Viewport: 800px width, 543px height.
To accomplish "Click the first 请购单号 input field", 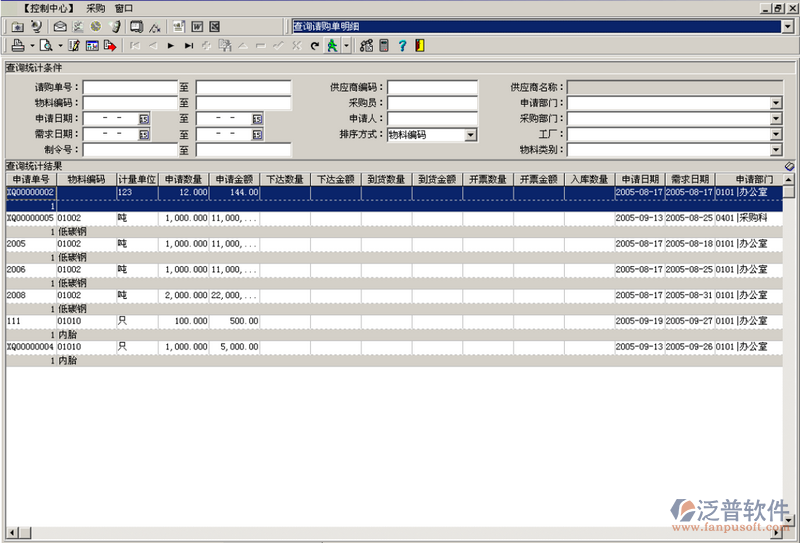I will coord(130,87).
